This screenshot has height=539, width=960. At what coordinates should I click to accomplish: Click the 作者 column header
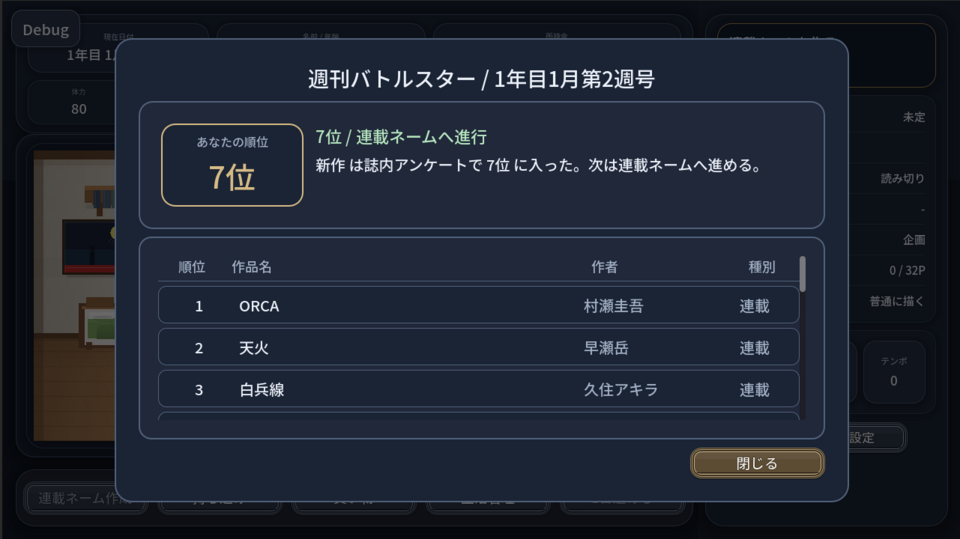604,267
